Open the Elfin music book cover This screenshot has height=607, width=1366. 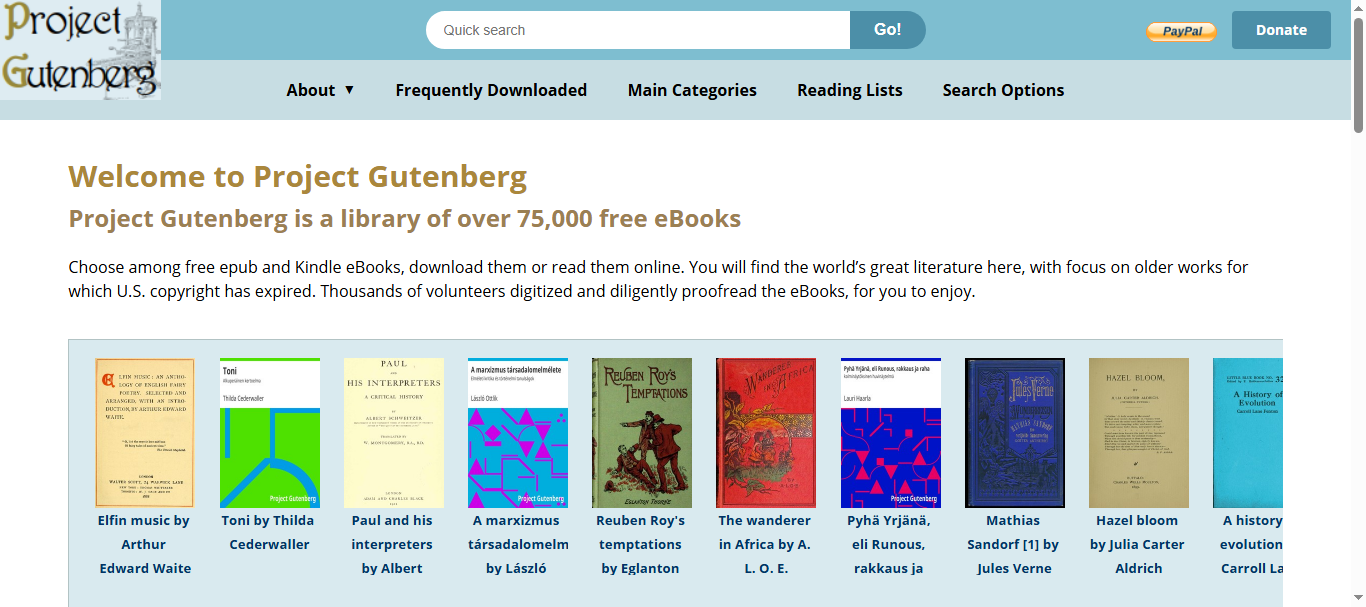pos(144,433)
